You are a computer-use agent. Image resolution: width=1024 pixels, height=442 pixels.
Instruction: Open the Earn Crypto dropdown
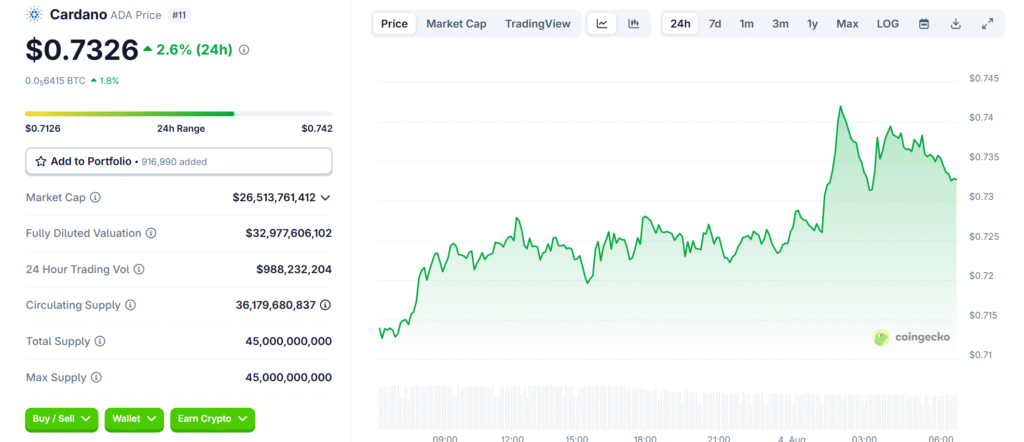[x=212, y=419]
